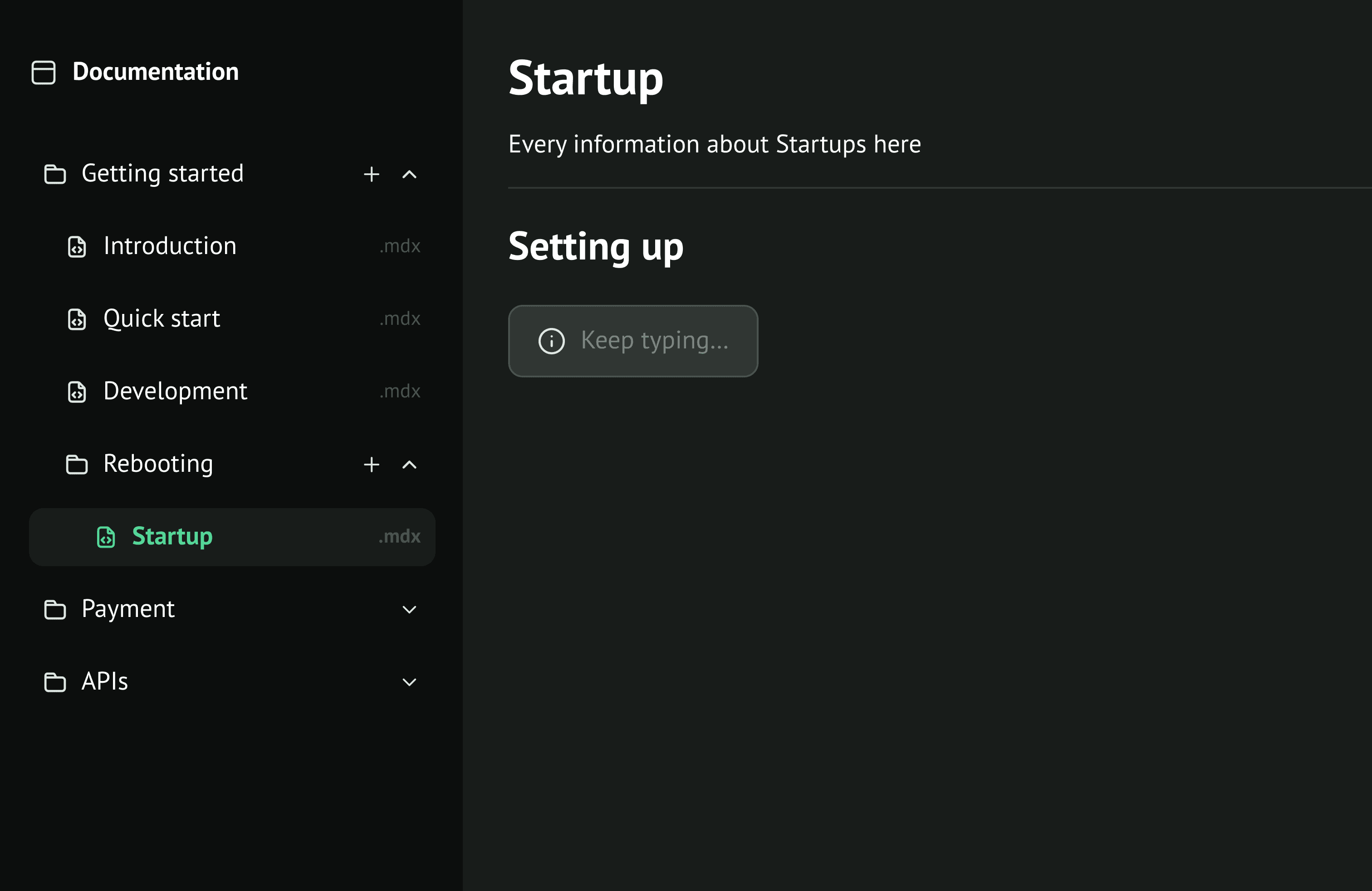Click the Quick start file icon

(x=77, y=319)
